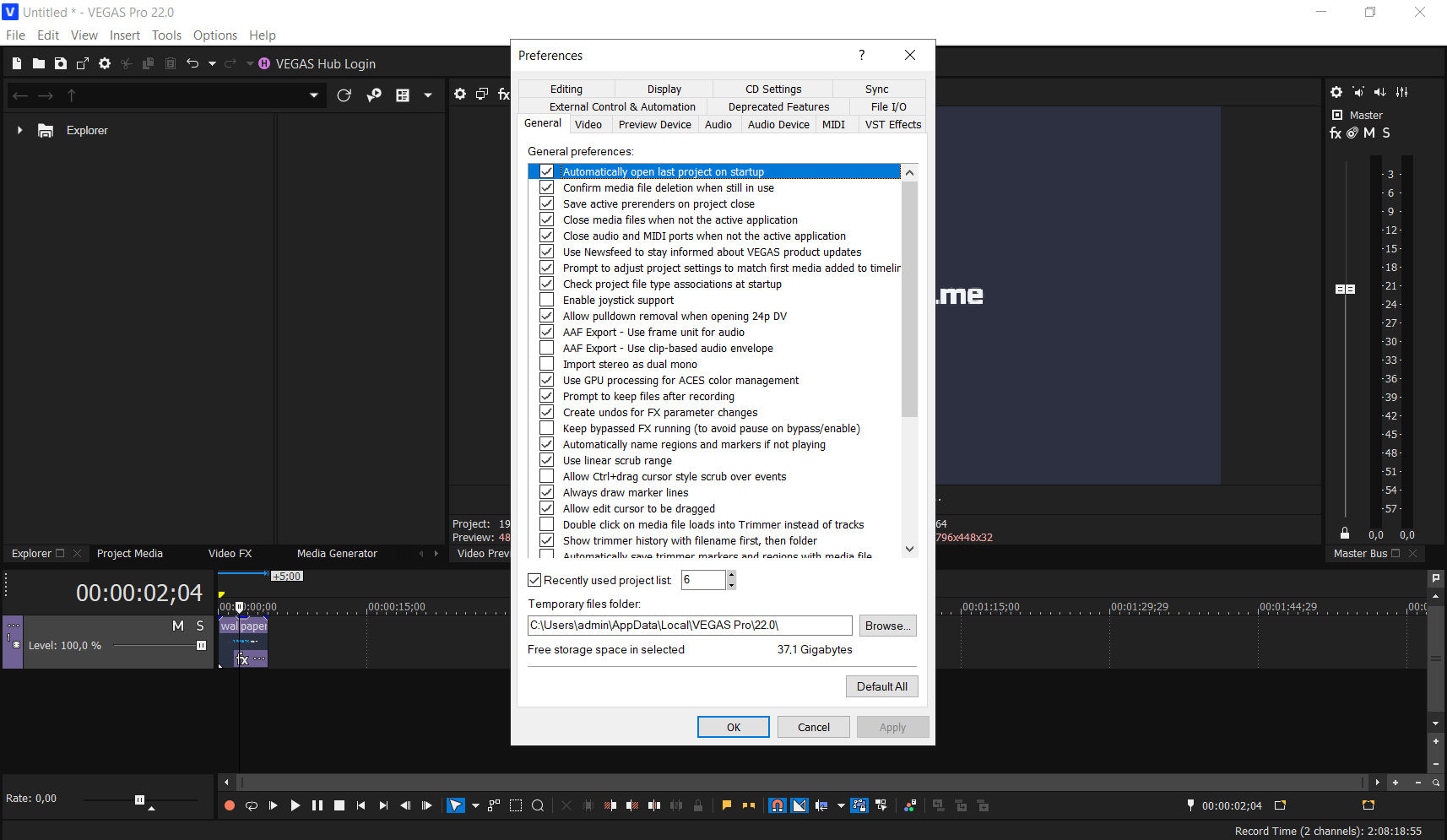The image size is (1447, 840).
Task: Confirm preferences with OK
Action: pos(734,727)
